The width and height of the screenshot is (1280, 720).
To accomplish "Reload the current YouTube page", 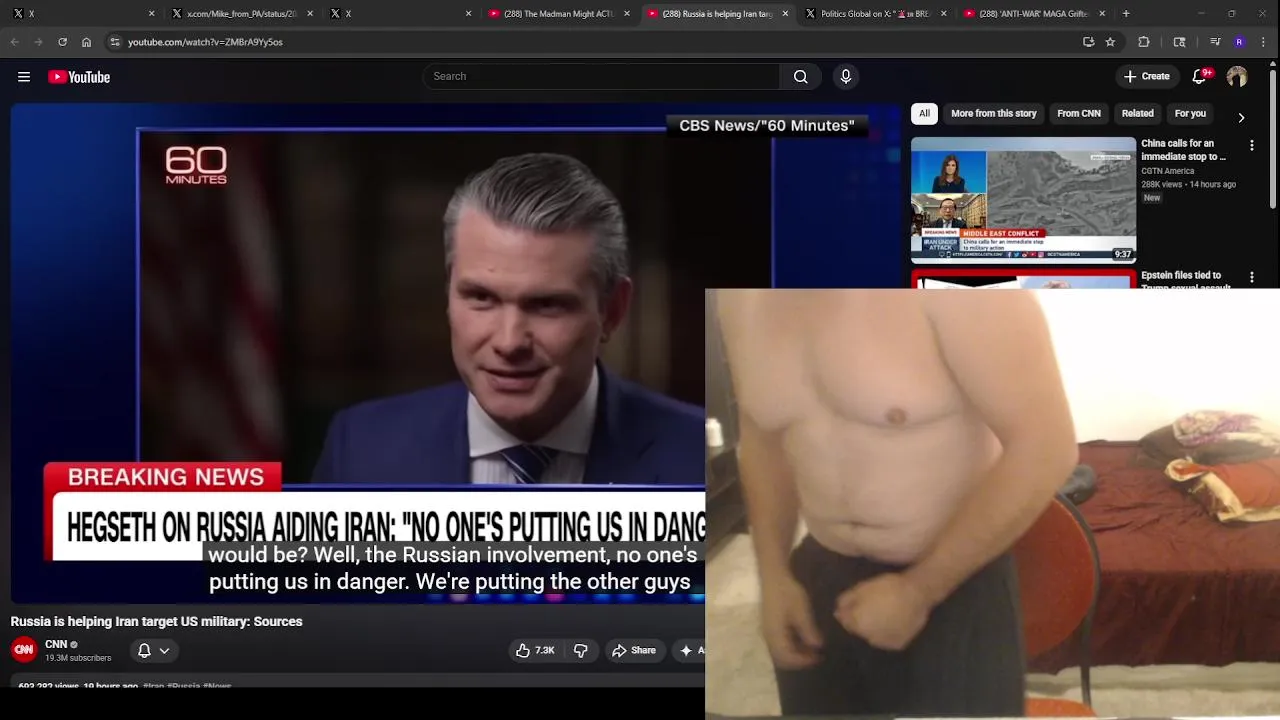I will tap(62, 42).
